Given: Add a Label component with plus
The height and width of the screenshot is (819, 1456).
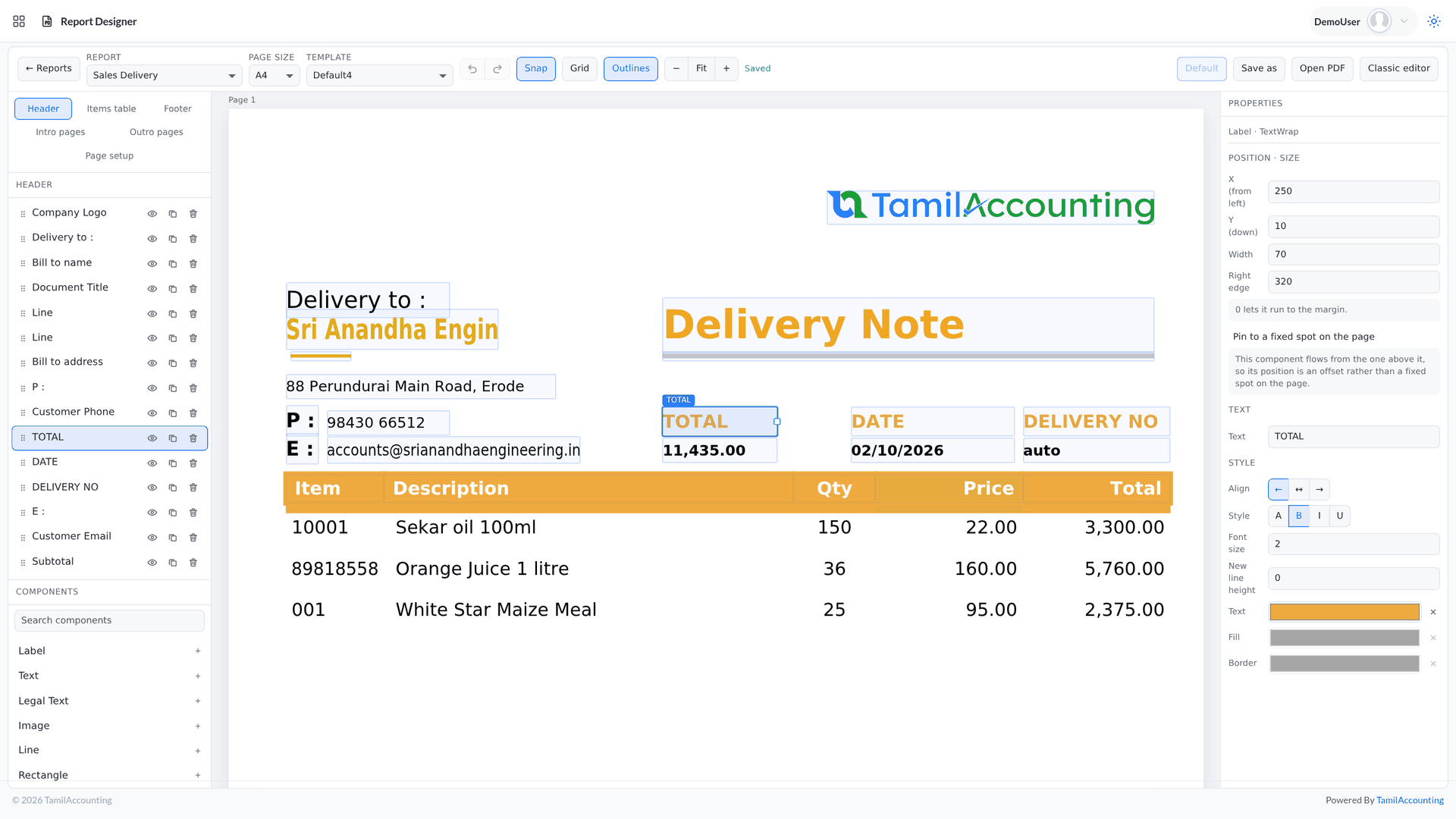Looking at the screenshot, I should click(x=198, y=651).
